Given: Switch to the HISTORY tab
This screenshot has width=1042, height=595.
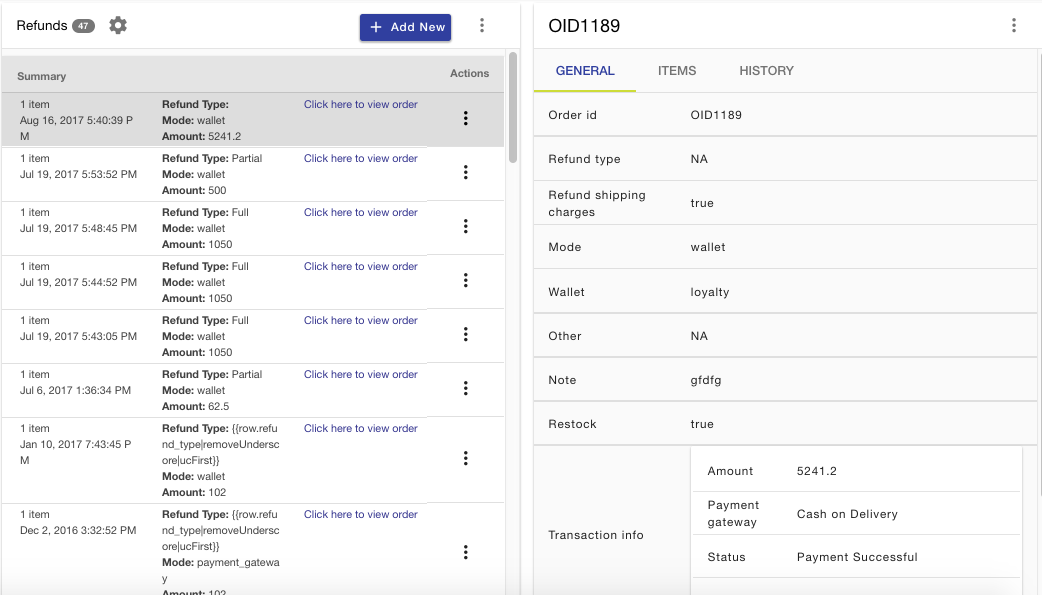Looking at the screenshot, I should click(x=766, y=70).
